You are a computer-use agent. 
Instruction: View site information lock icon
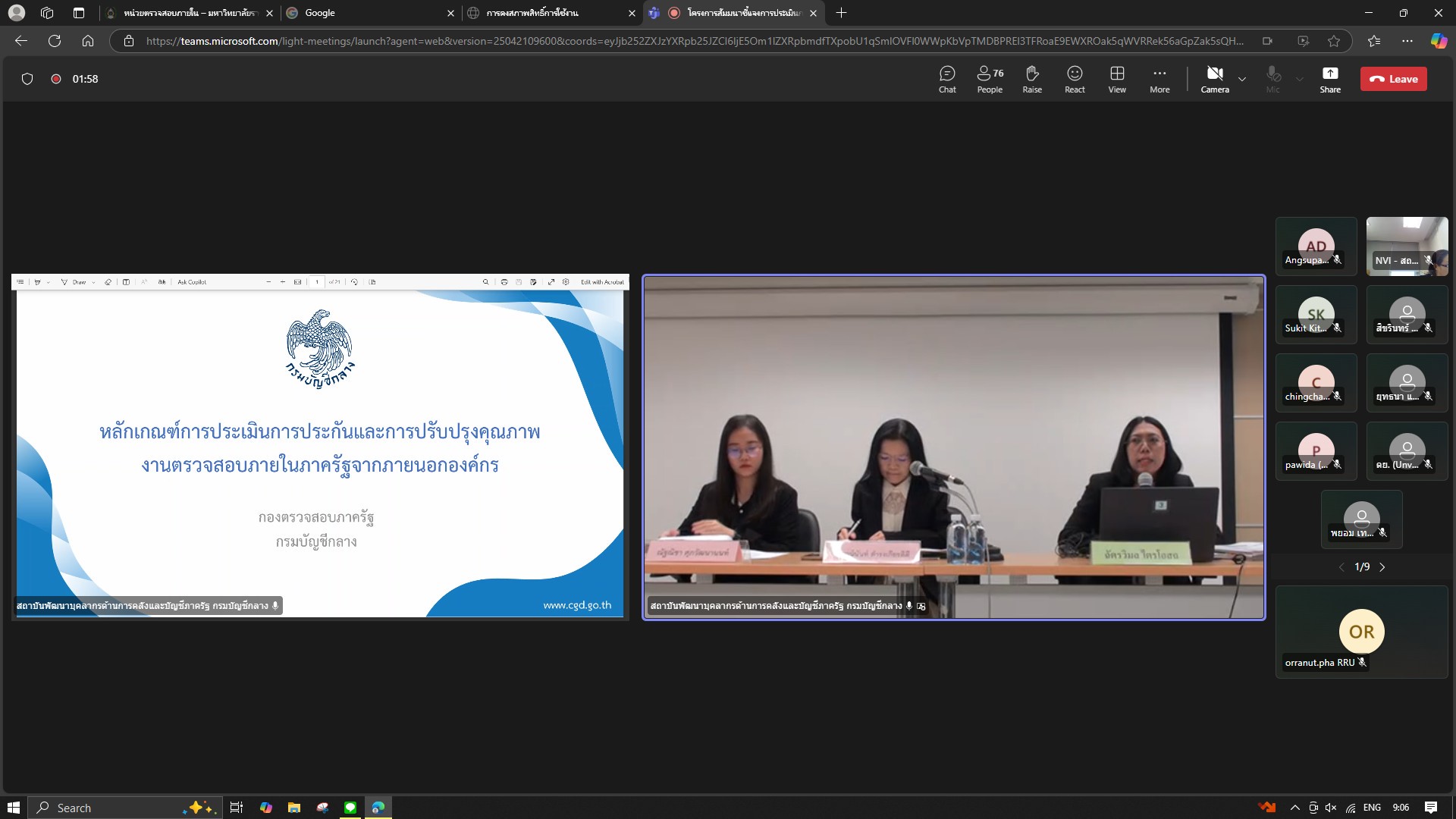coord(129,41)
